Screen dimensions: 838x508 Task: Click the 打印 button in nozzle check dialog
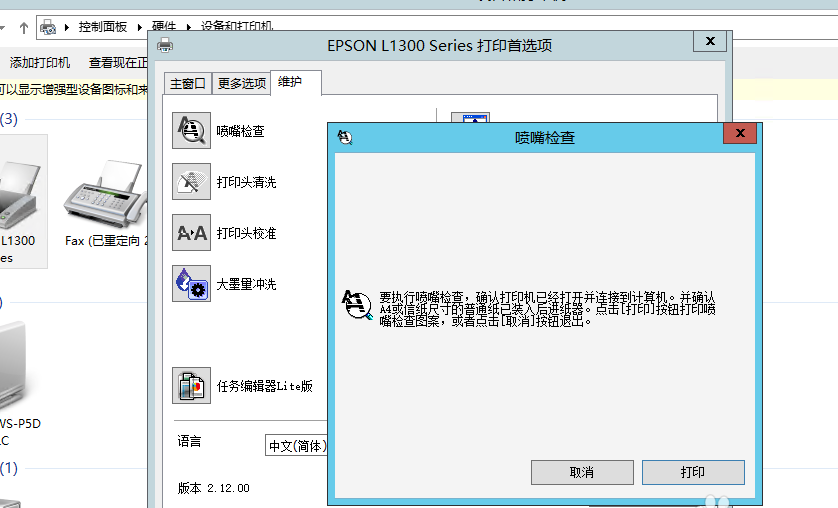click(x=693, y=472)
